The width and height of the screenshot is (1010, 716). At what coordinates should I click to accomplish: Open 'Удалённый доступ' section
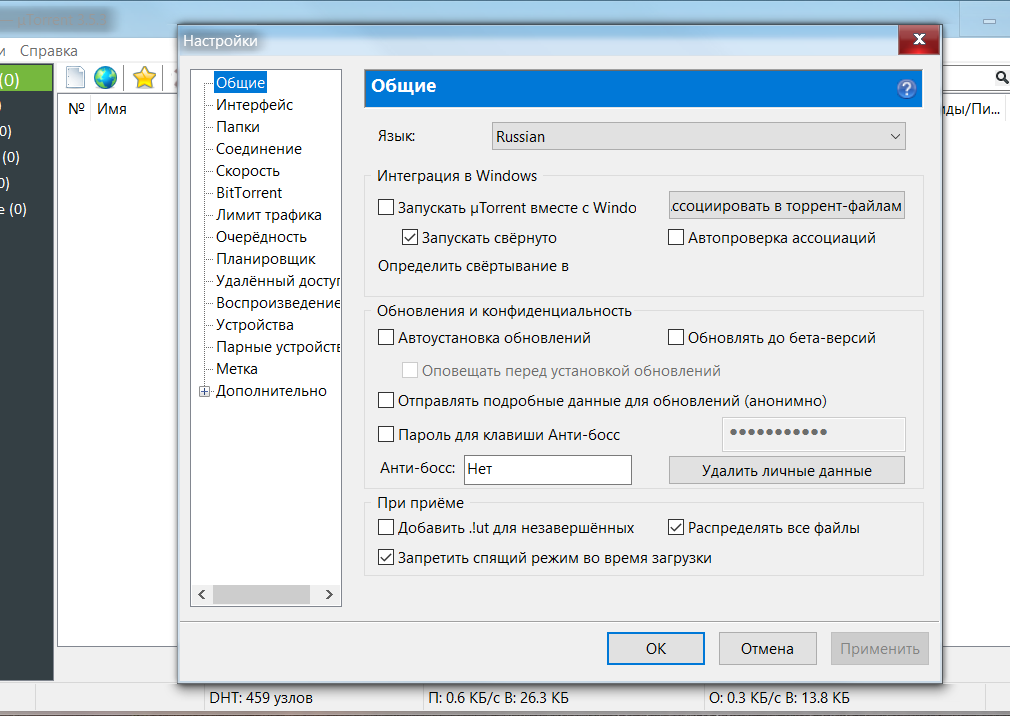(x=278, y=281)
